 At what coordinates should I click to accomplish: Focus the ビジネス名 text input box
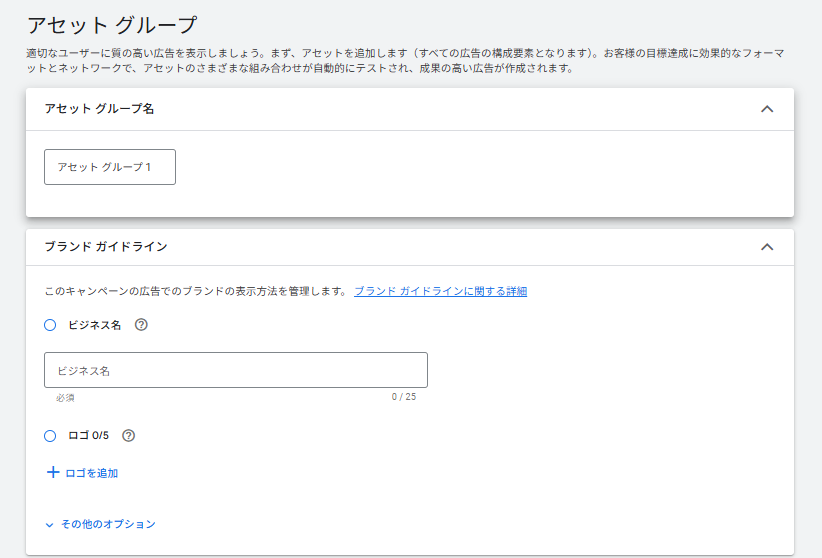coord(236,370)
